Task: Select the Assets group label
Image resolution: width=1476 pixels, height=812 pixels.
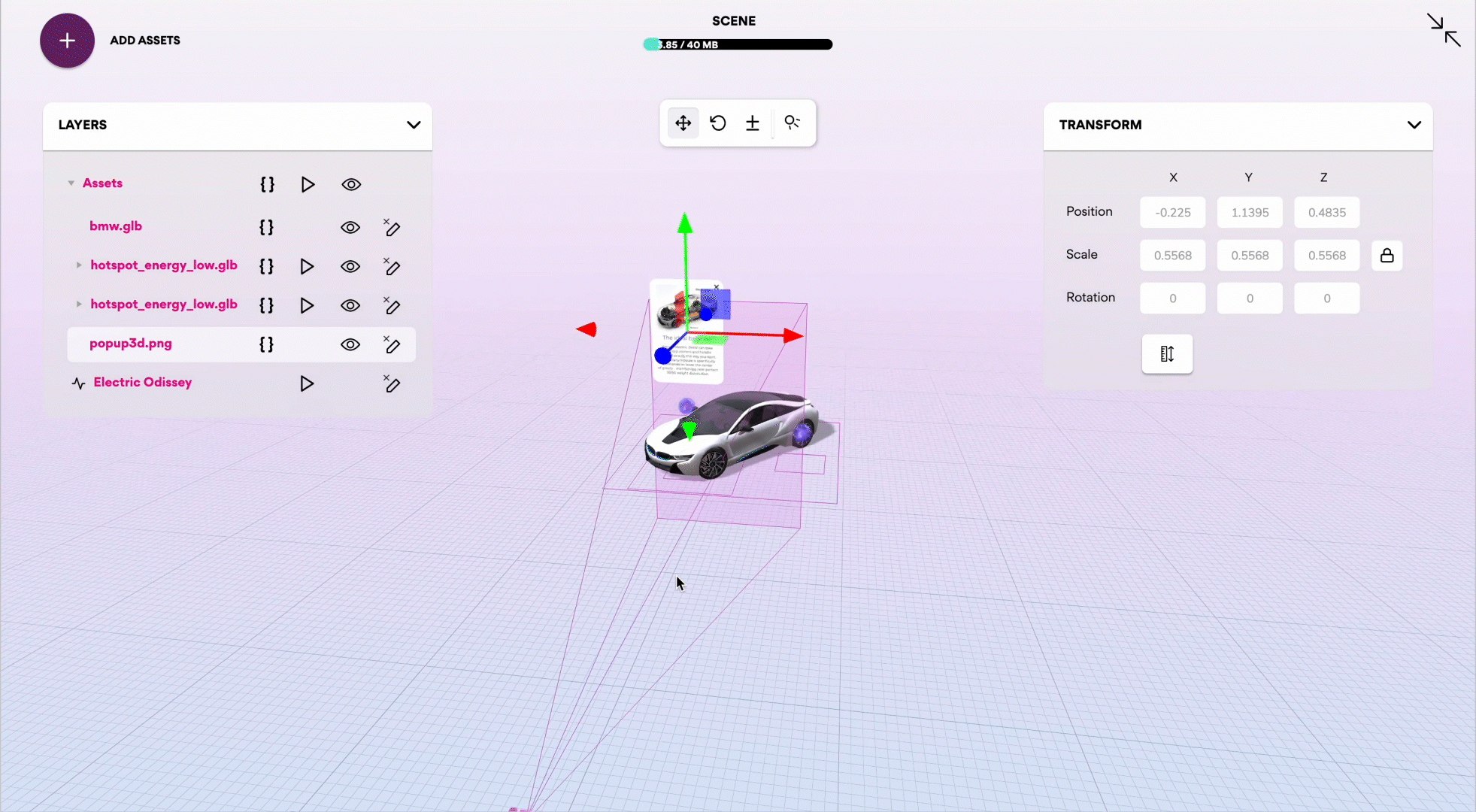Action: click(102, 183)
